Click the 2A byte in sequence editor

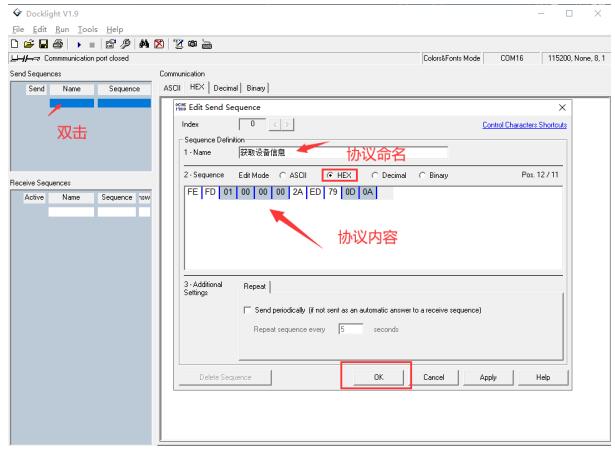tap(298, 192)
